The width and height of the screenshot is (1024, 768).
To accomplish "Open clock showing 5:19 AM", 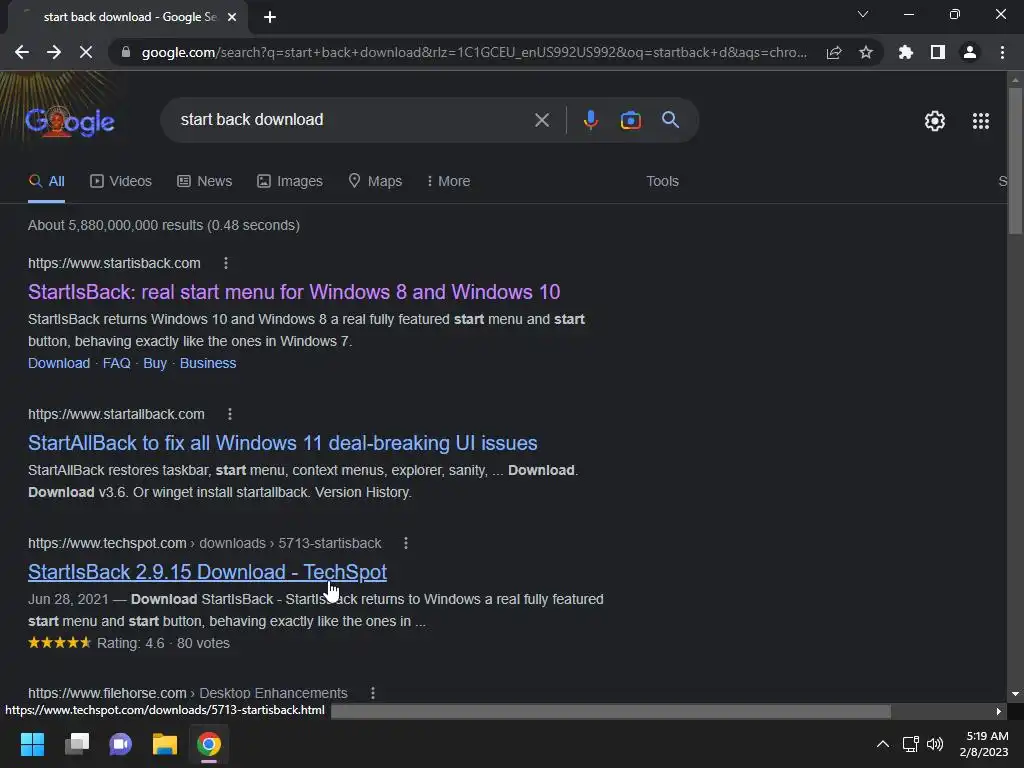I will (x=984, y=744).
